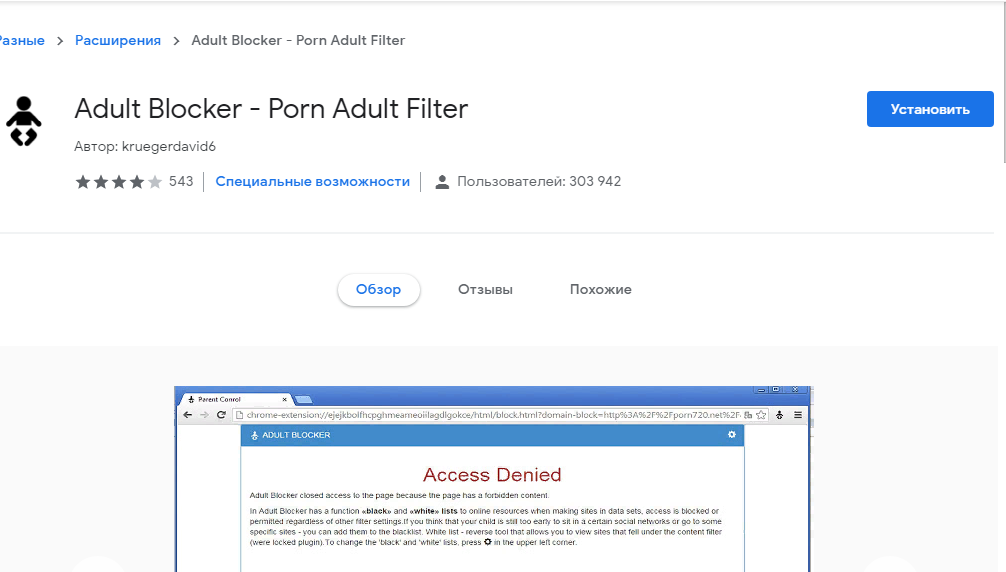The image size is (1006, 572).
Task: Click the baby extension icon in preview toolbar
Action: (x=780, y=415)
